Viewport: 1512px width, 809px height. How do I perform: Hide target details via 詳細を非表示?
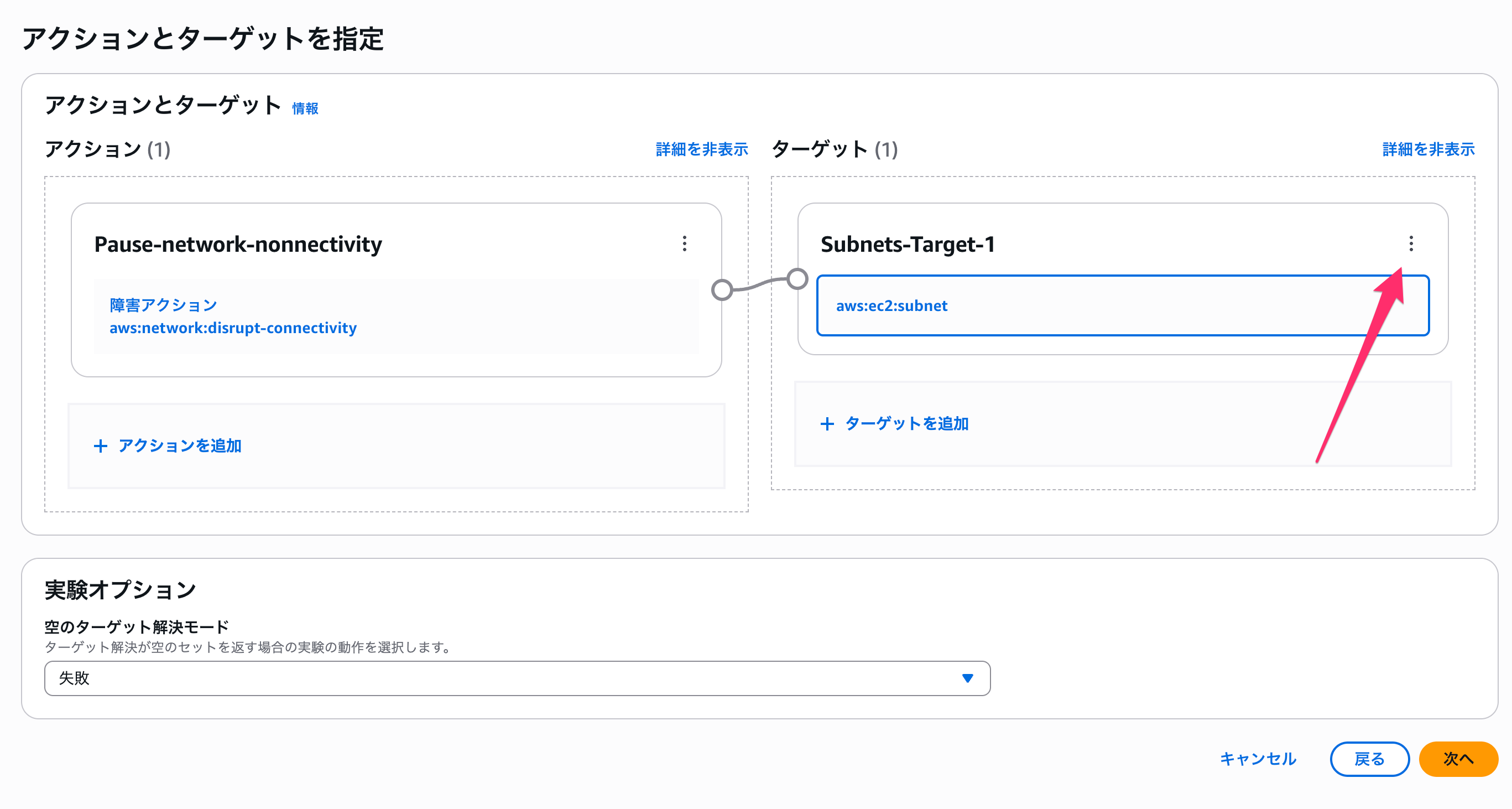pyautogui.click(x=1428, y=150)
